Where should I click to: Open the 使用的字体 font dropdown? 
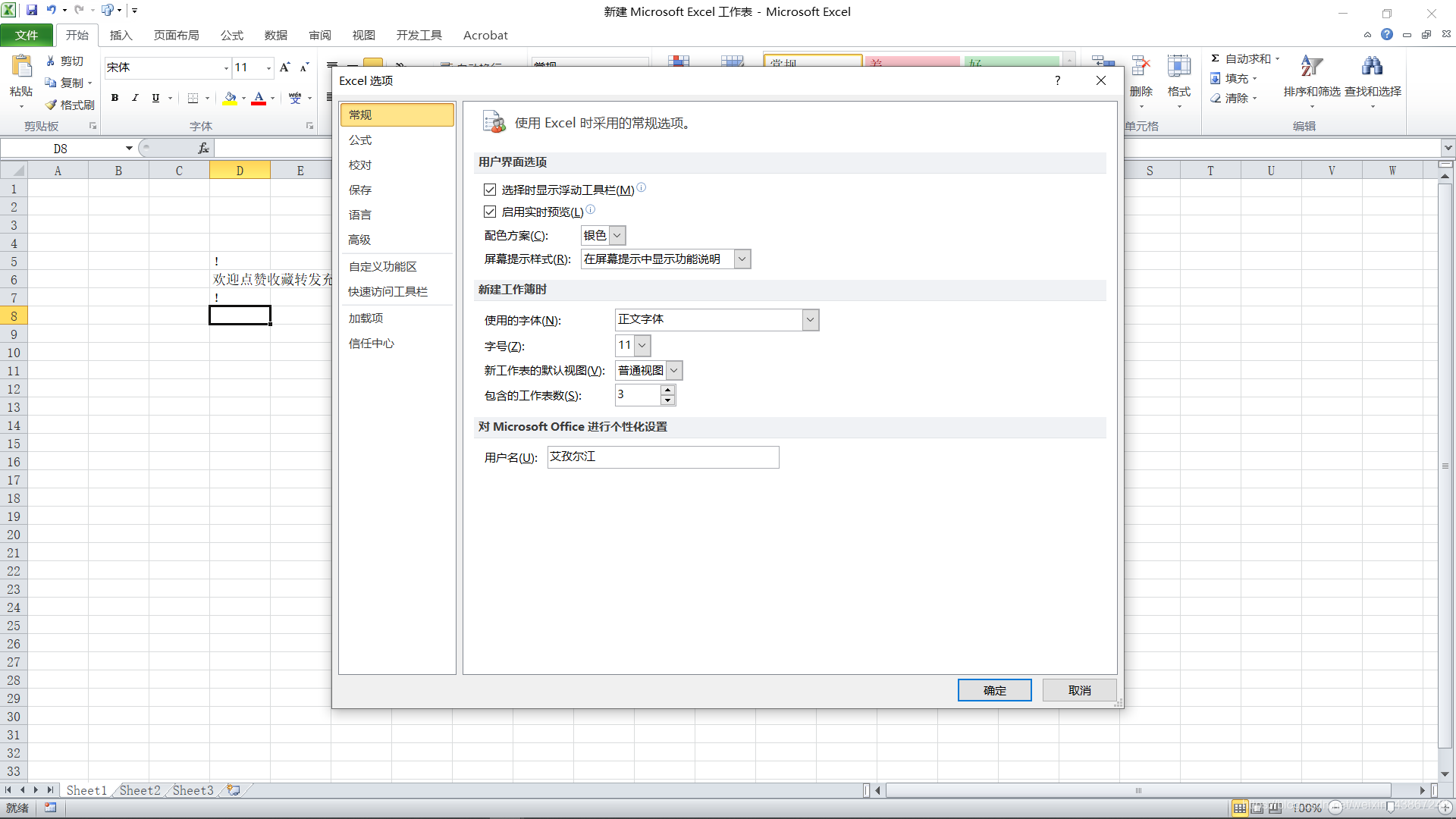[x=811, y=320]
